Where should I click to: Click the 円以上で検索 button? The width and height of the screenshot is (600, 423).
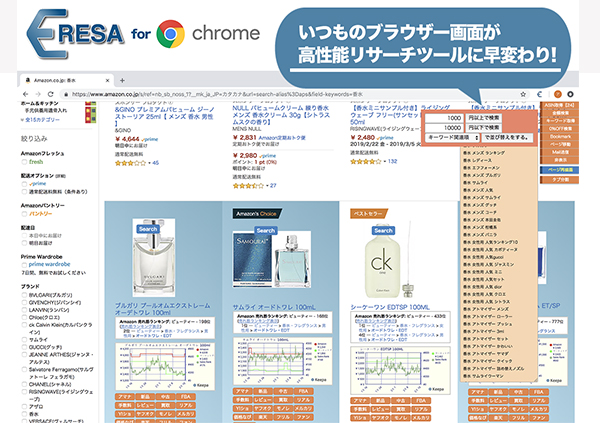483,118
